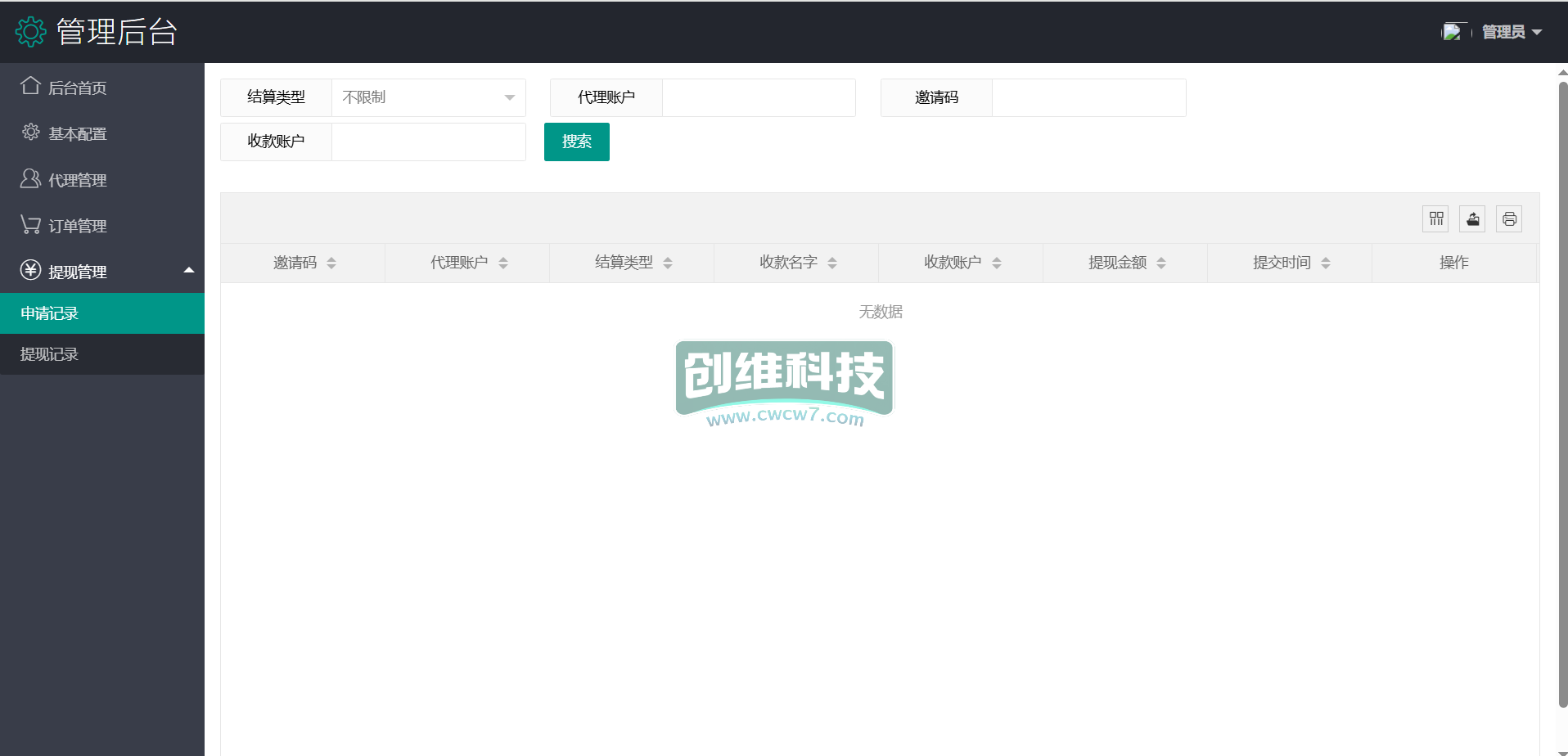
Task: Go to 提现记录 submenu page
Action: (x=49, y=354)
